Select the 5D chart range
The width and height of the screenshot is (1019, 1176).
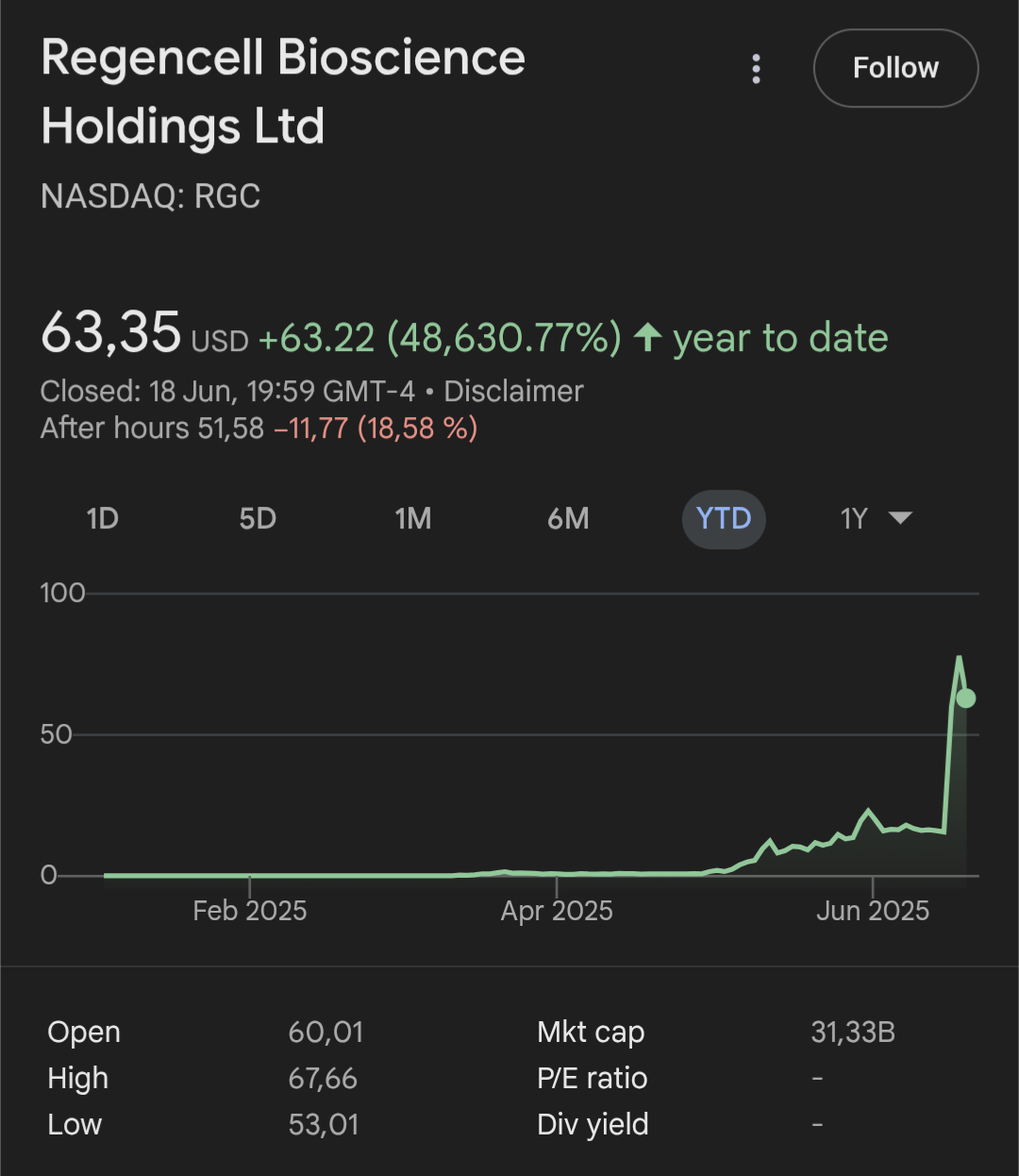(258, 518)
